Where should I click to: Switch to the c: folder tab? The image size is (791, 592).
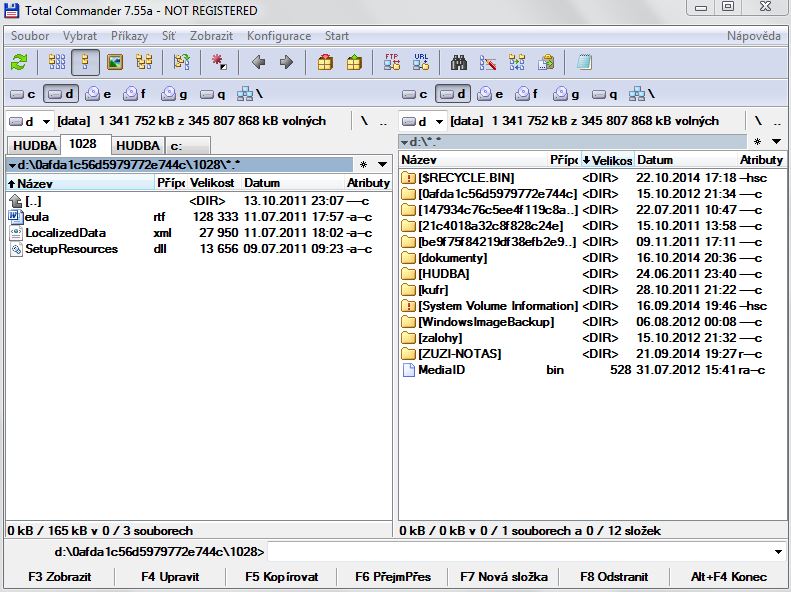(188, 146)
